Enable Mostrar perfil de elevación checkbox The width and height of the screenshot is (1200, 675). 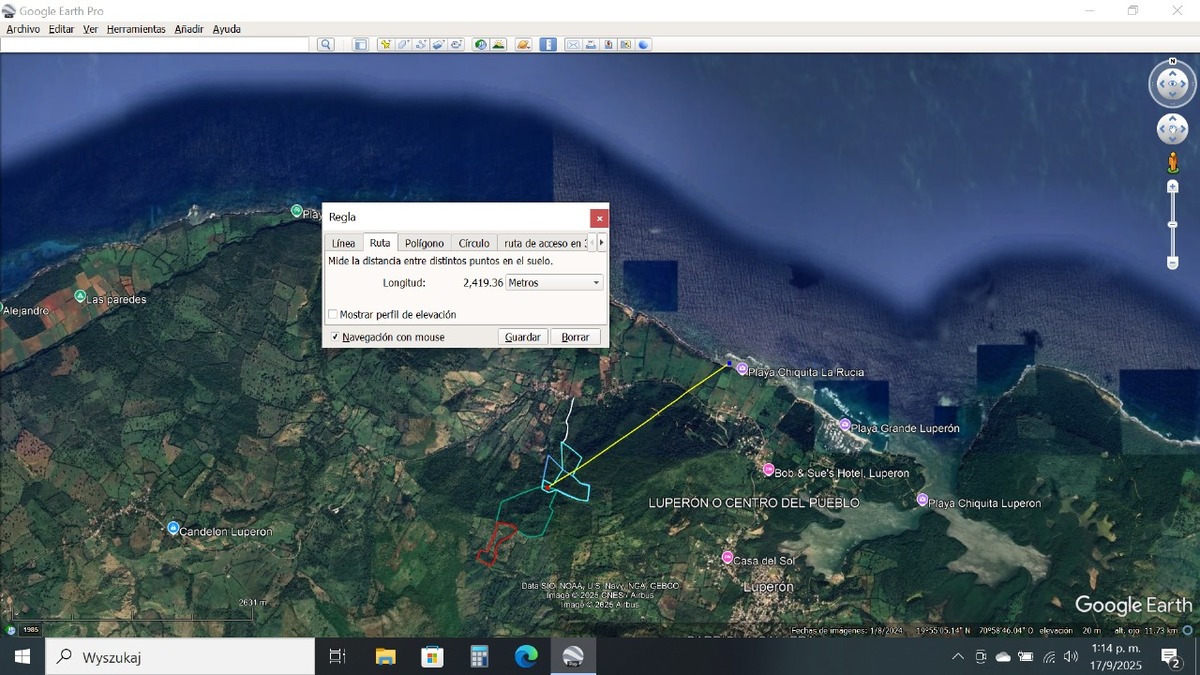pos(333,314)
